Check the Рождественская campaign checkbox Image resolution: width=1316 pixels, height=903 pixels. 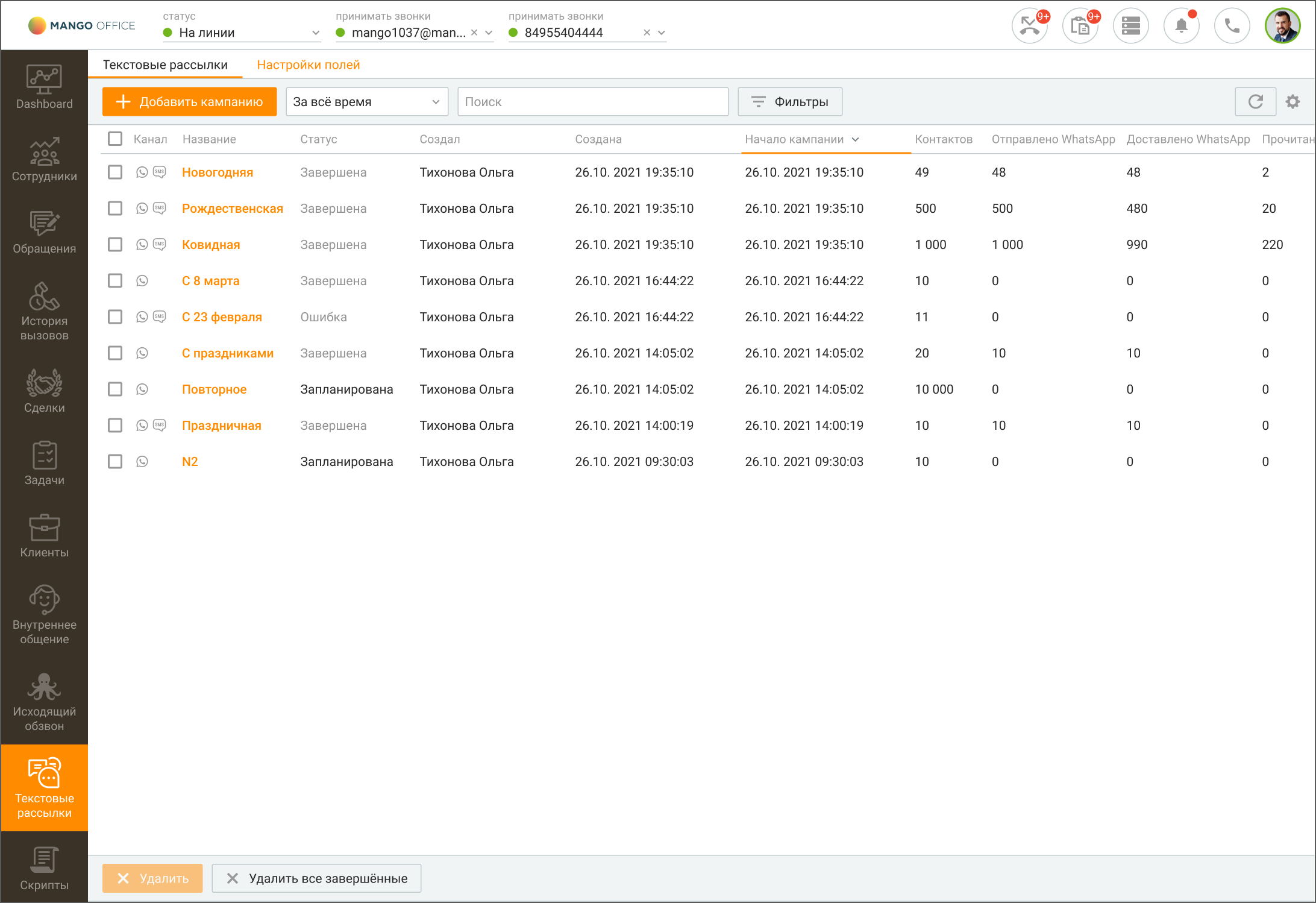point(115,209)
